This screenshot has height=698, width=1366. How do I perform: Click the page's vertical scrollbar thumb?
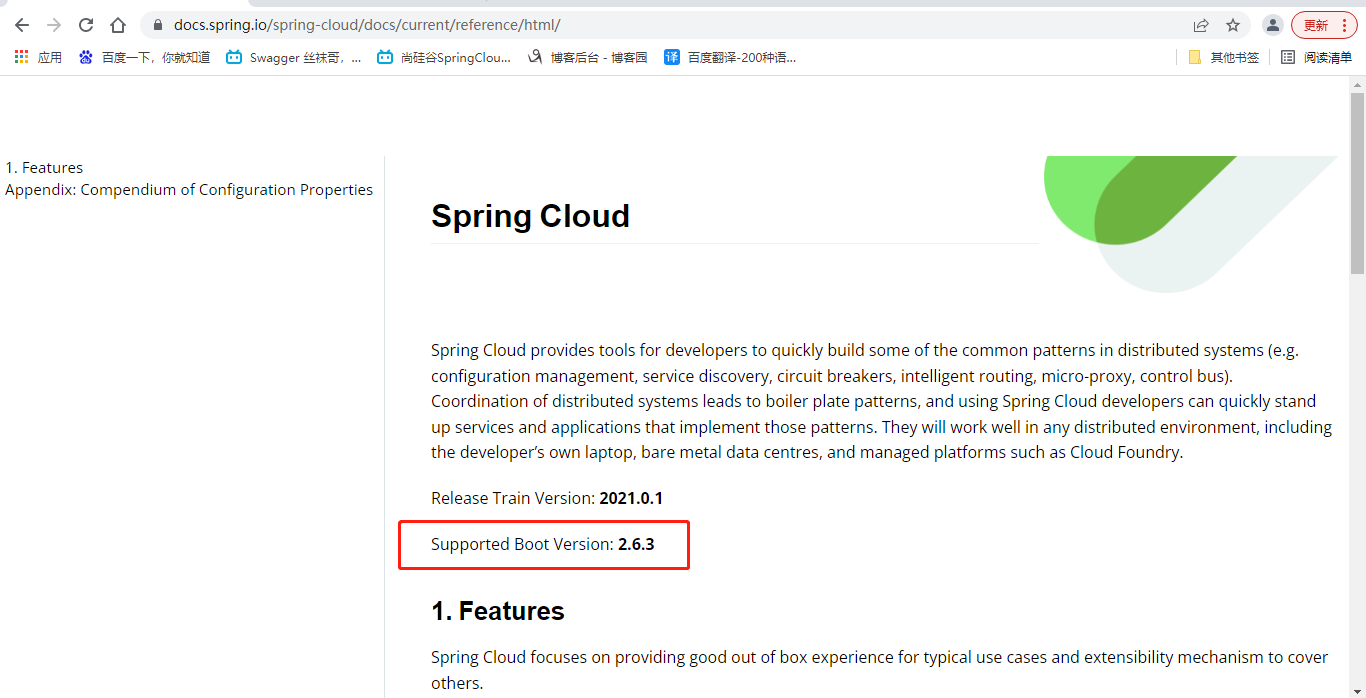click(1357, 182)
